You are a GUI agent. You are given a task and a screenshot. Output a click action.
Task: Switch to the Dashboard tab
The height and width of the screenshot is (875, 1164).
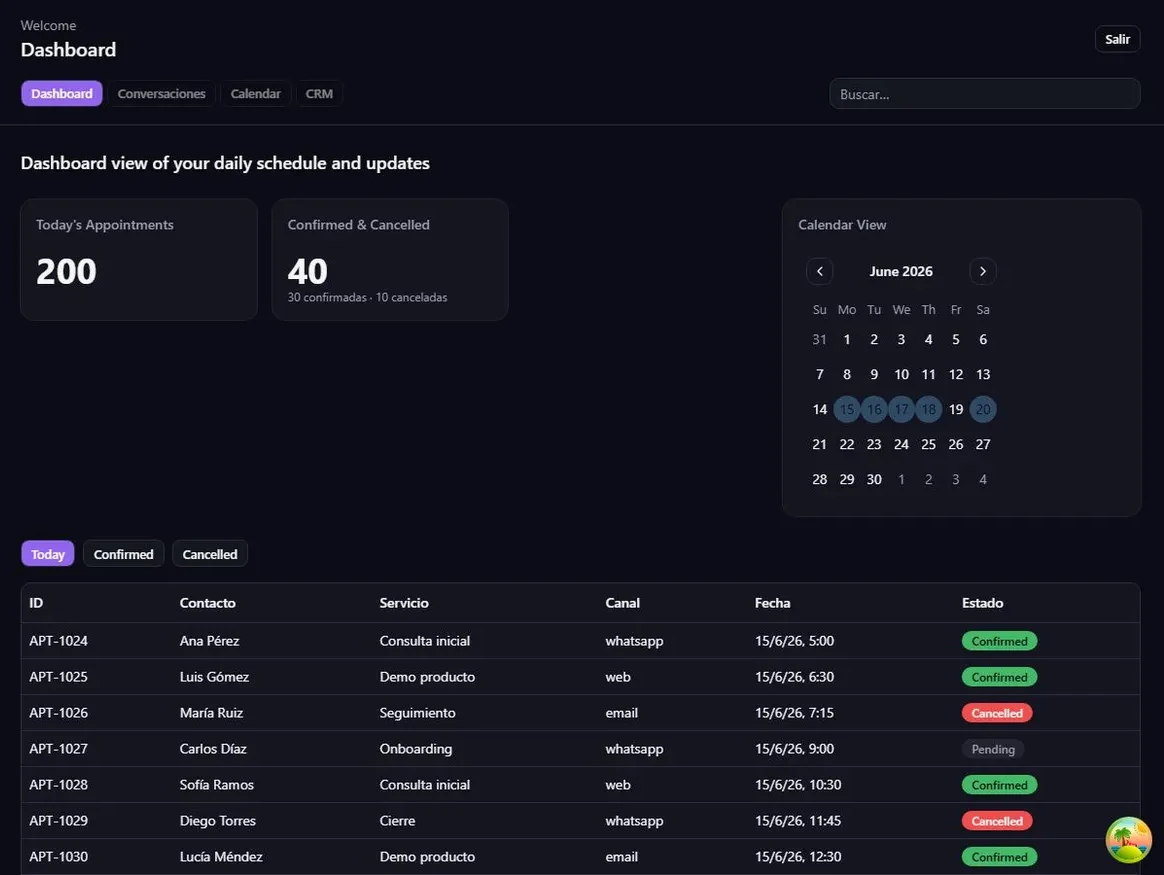click(62, 94)
